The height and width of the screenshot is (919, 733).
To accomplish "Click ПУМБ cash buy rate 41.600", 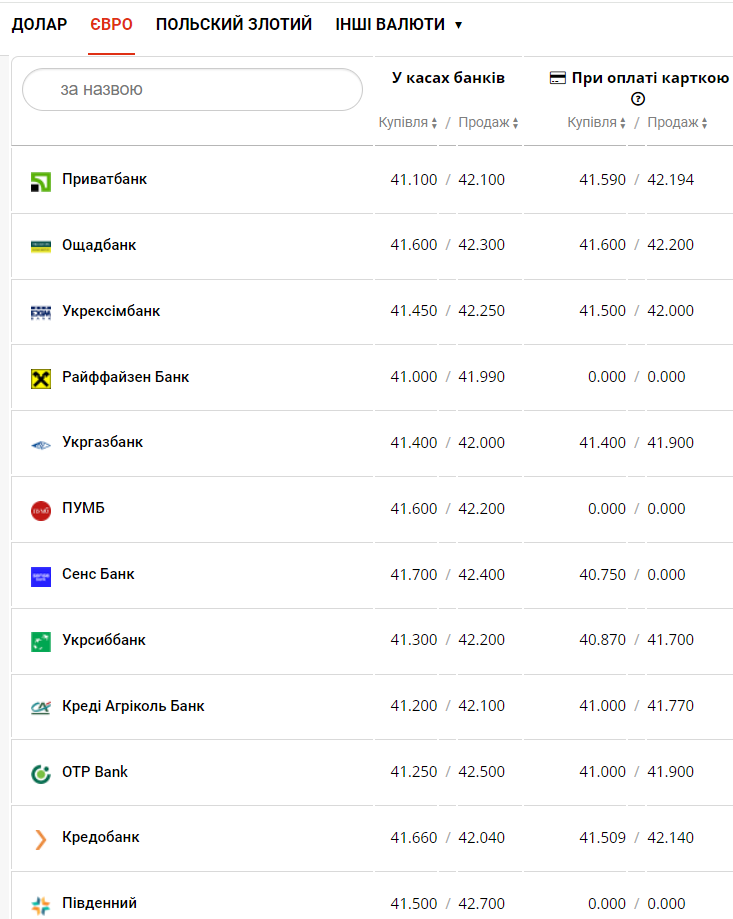I will pyautogui.click(x=414, y=509).
